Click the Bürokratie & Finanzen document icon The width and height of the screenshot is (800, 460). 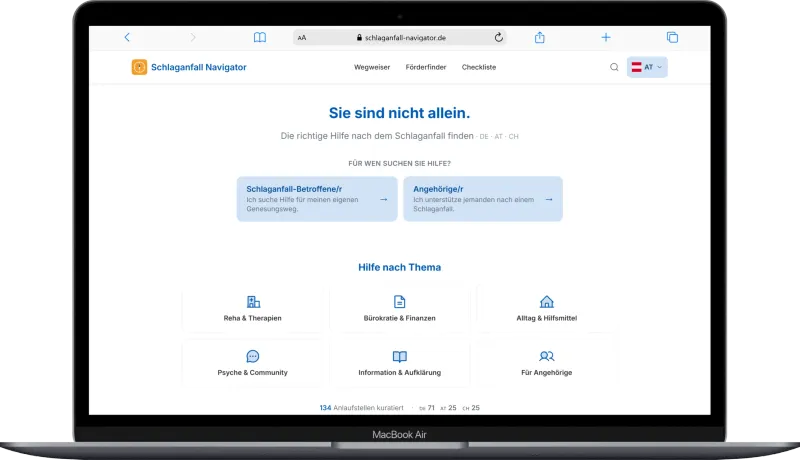click(x=399, y=301)
